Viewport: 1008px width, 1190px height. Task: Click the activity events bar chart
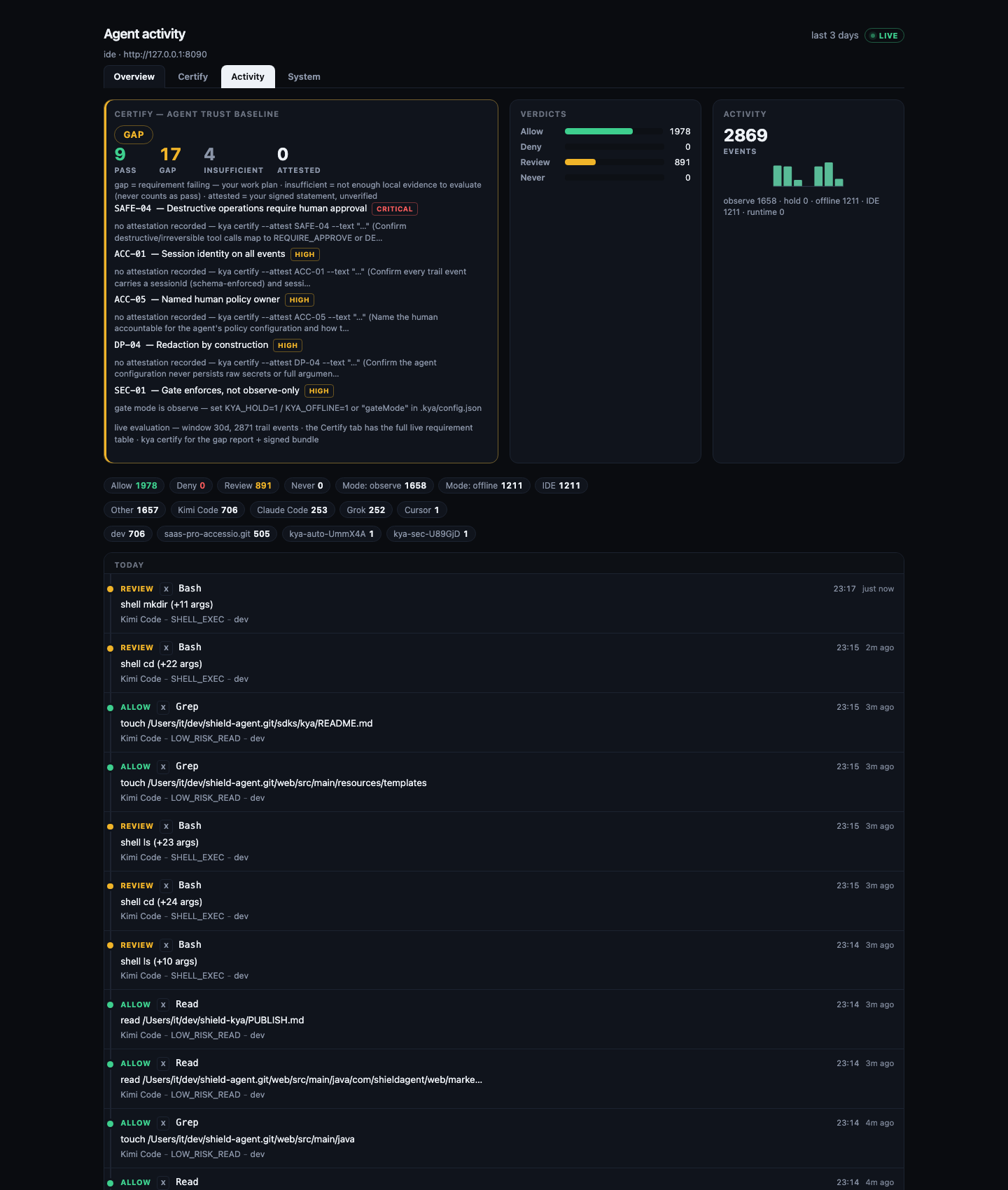pyautogui.click(x=808, y=174)
